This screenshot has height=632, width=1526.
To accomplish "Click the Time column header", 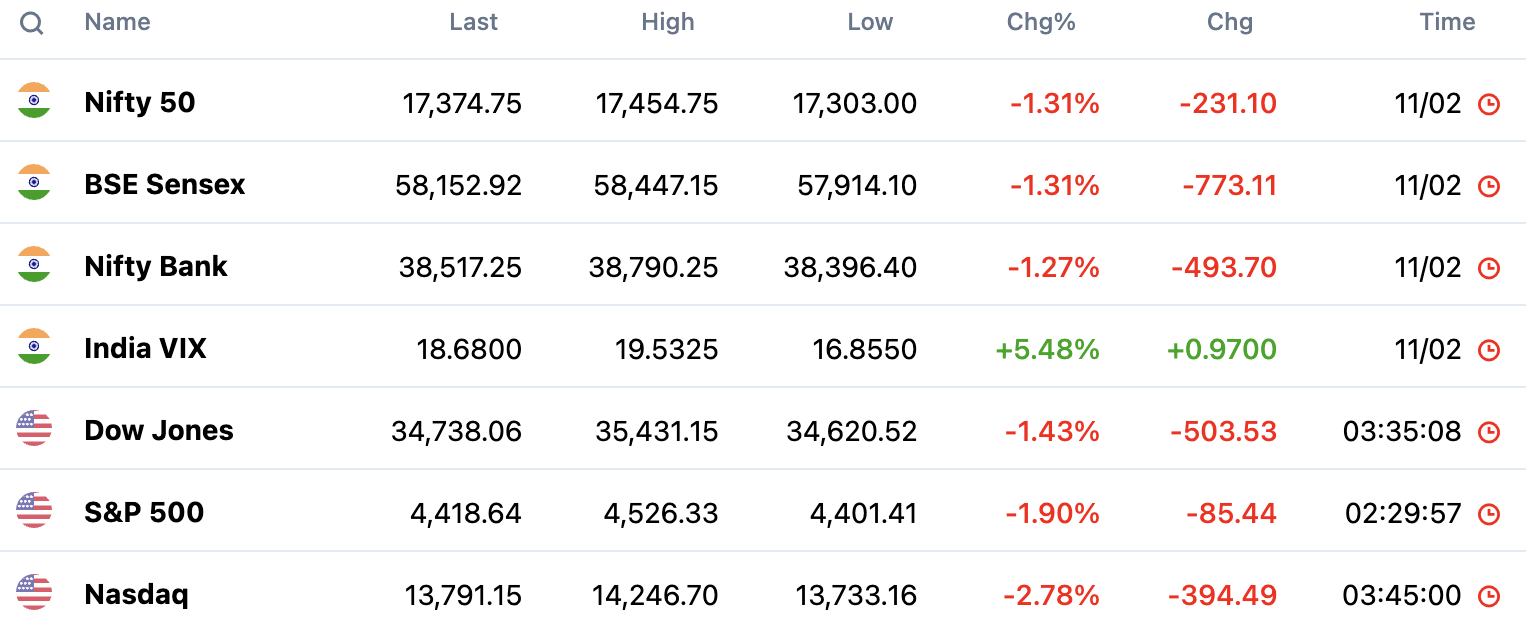I will (1447, 22).
